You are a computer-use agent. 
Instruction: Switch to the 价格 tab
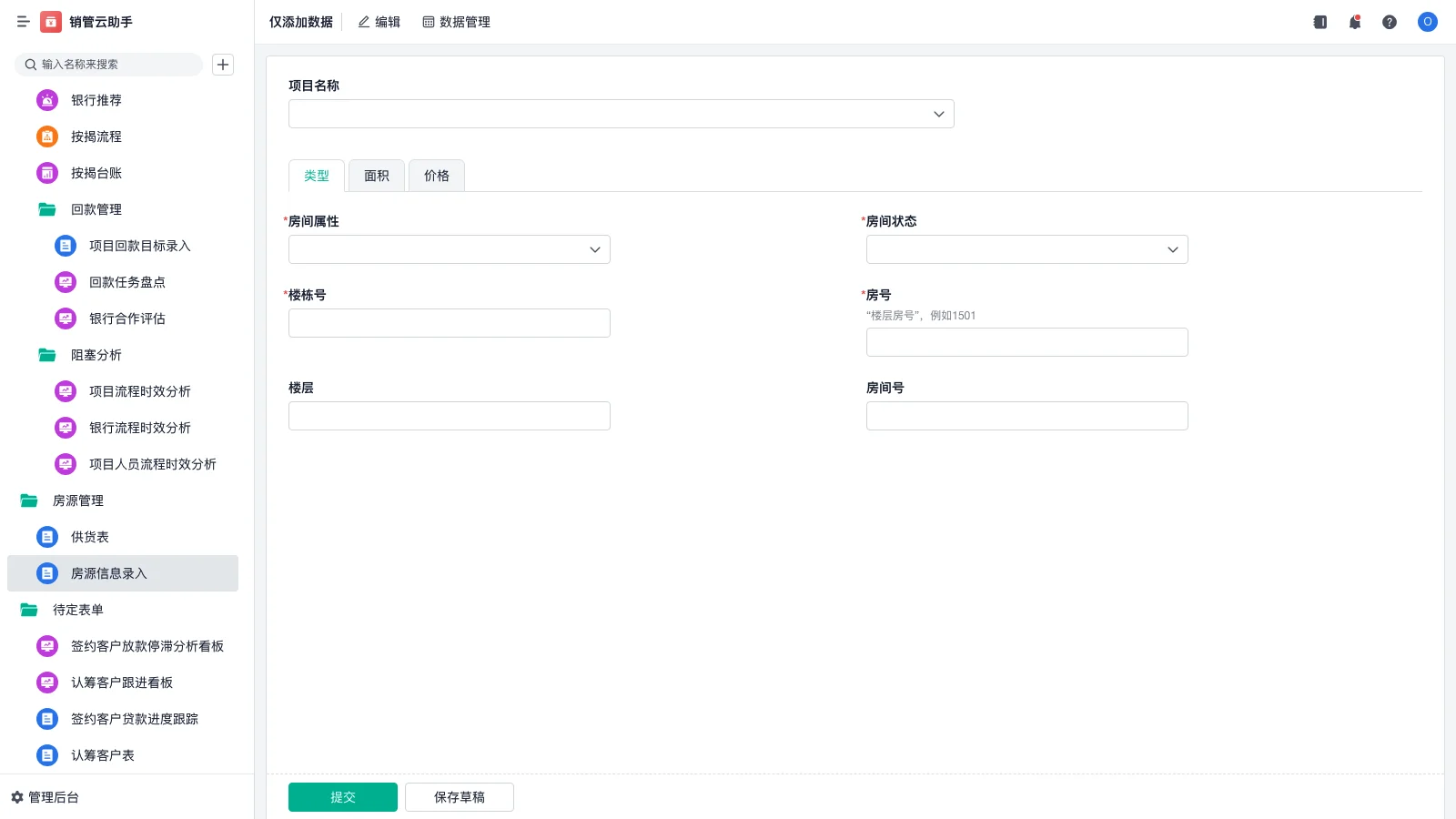[x=436, y=176]
